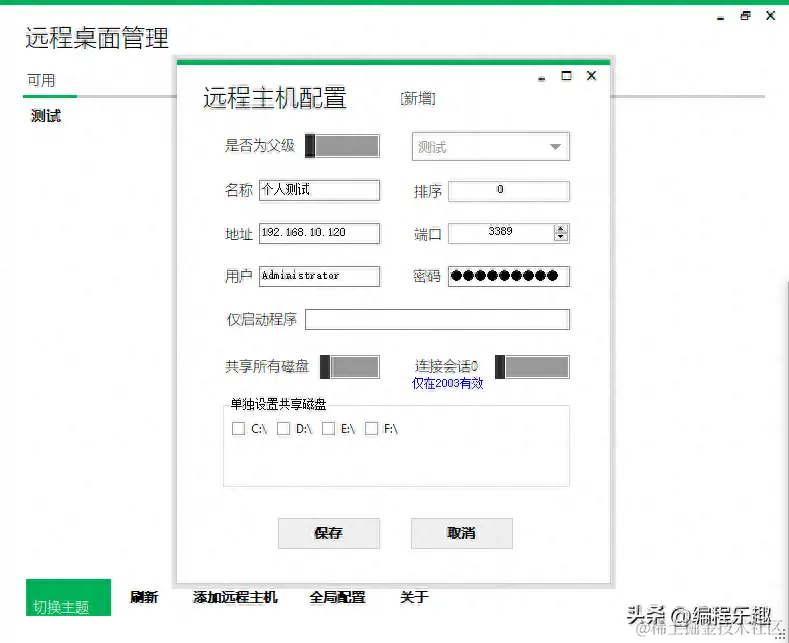789x643 pixels.
Task: Click the 用户 Administrator field
Action: pyautogui.click(x=320, y=276)
